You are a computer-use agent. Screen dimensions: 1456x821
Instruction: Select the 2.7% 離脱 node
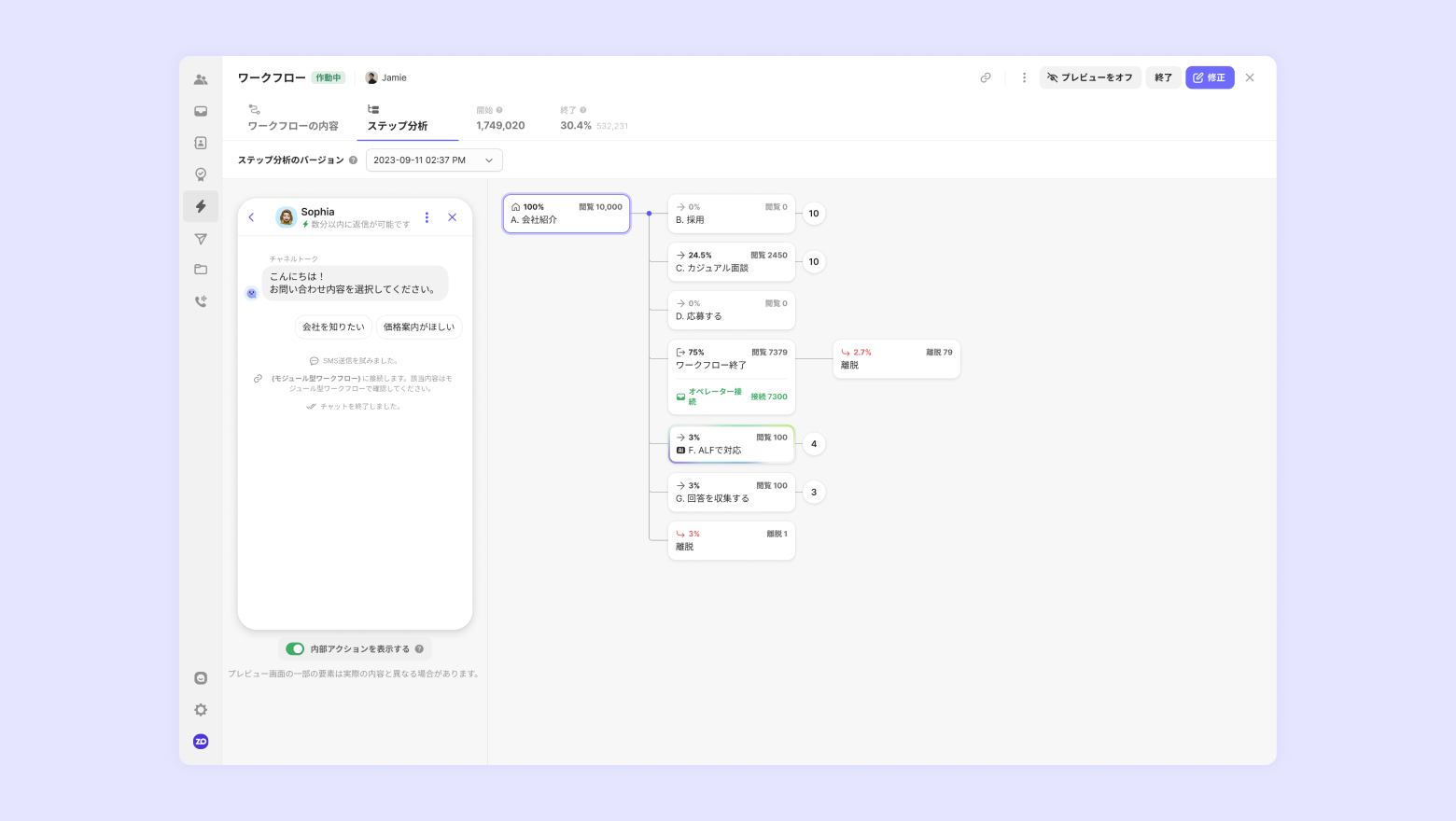(896, 359)
